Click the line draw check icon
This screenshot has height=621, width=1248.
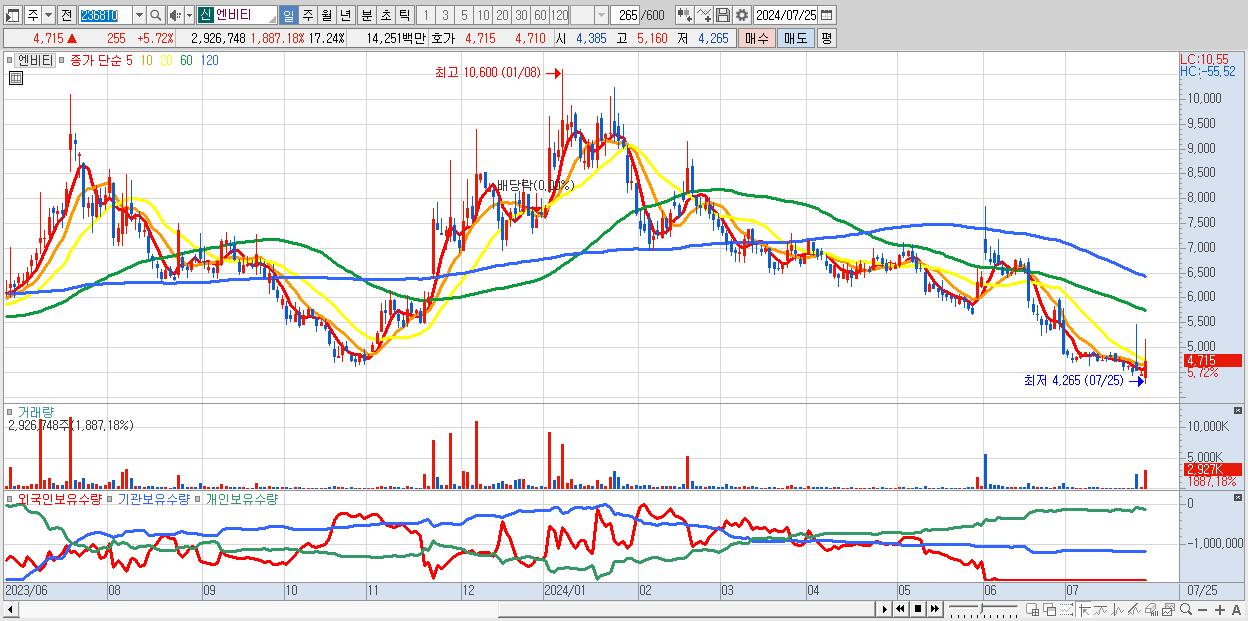tap(704, 15)
